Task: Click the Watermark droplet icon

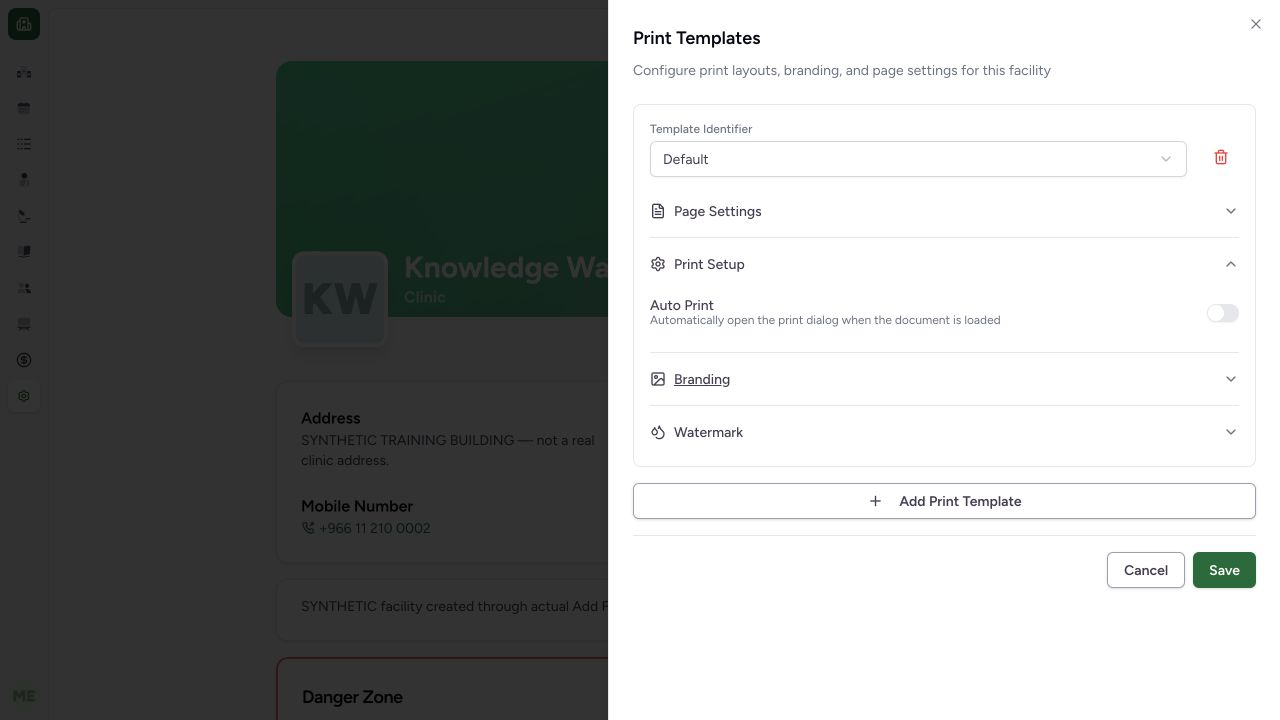Action: pos(658,432)
